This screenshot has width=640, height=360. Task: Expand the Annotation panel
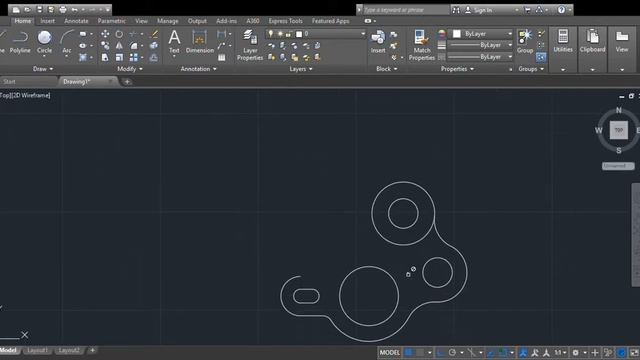198,69
